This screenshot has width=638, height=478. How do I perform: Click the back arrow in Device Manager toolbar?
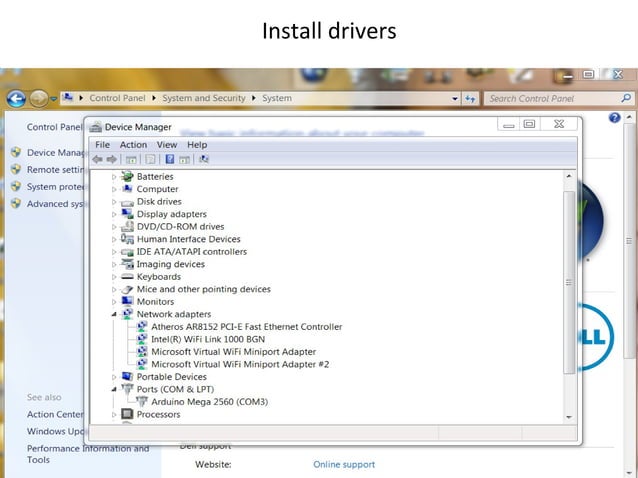click(97, 159)
